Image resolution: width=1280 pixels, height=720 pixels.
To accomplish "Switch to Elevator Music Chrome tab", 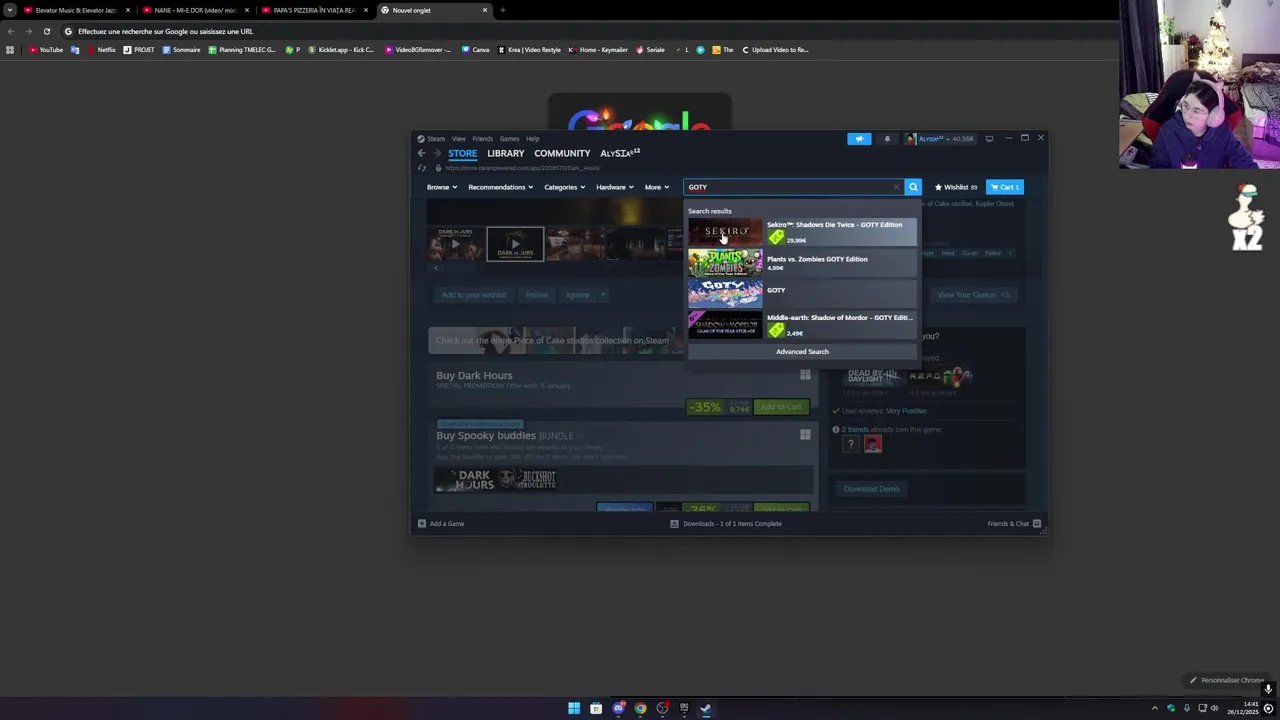I will [x=76, y=10].
